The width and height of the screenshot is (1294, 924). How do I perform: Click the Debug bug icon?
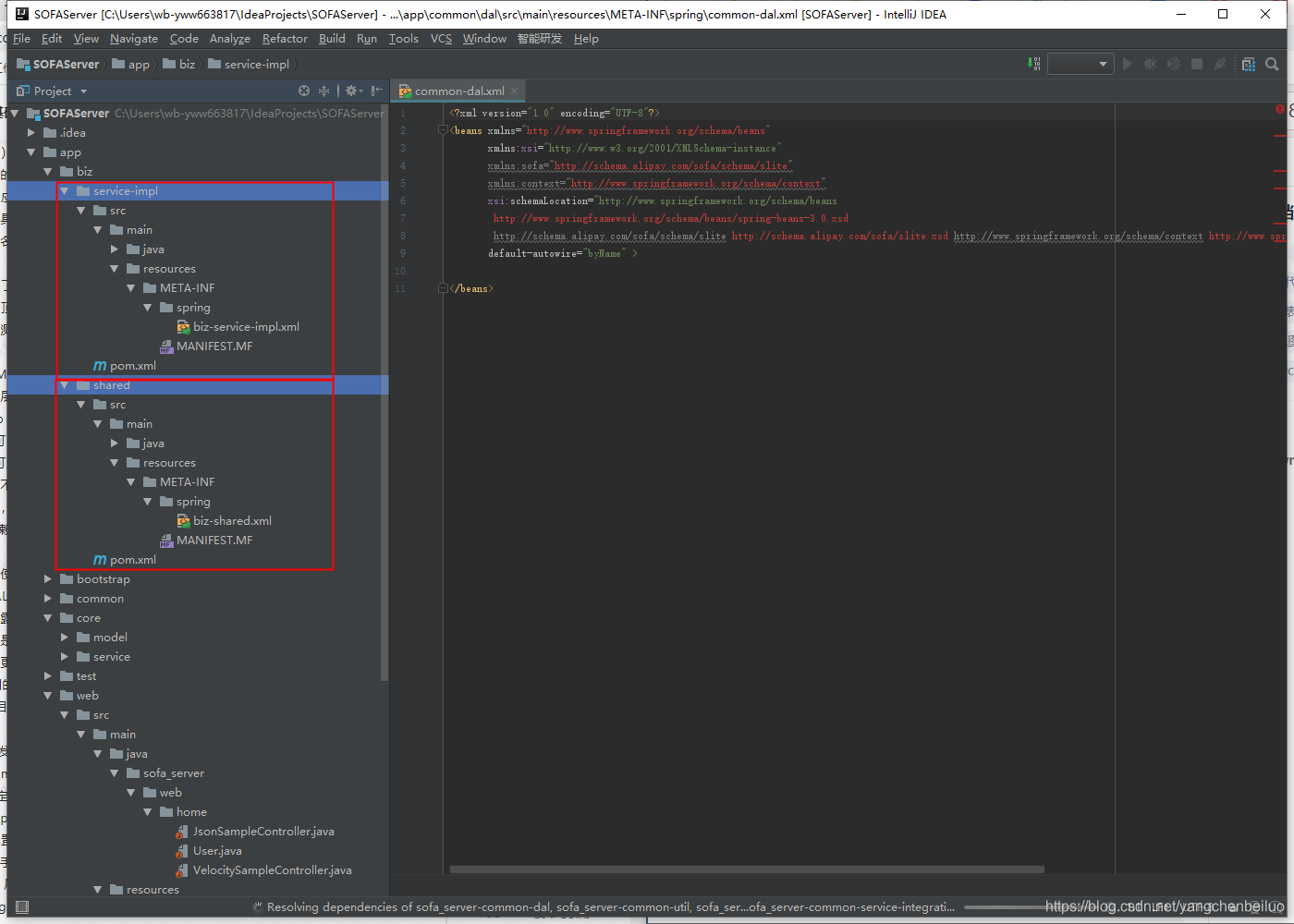[1151, 64]
